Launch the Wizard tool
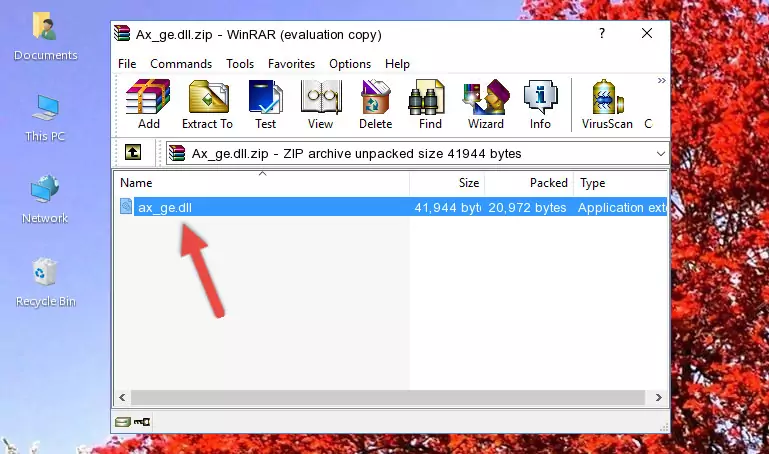This screenshot has height=454, width=769. [486, 104]
